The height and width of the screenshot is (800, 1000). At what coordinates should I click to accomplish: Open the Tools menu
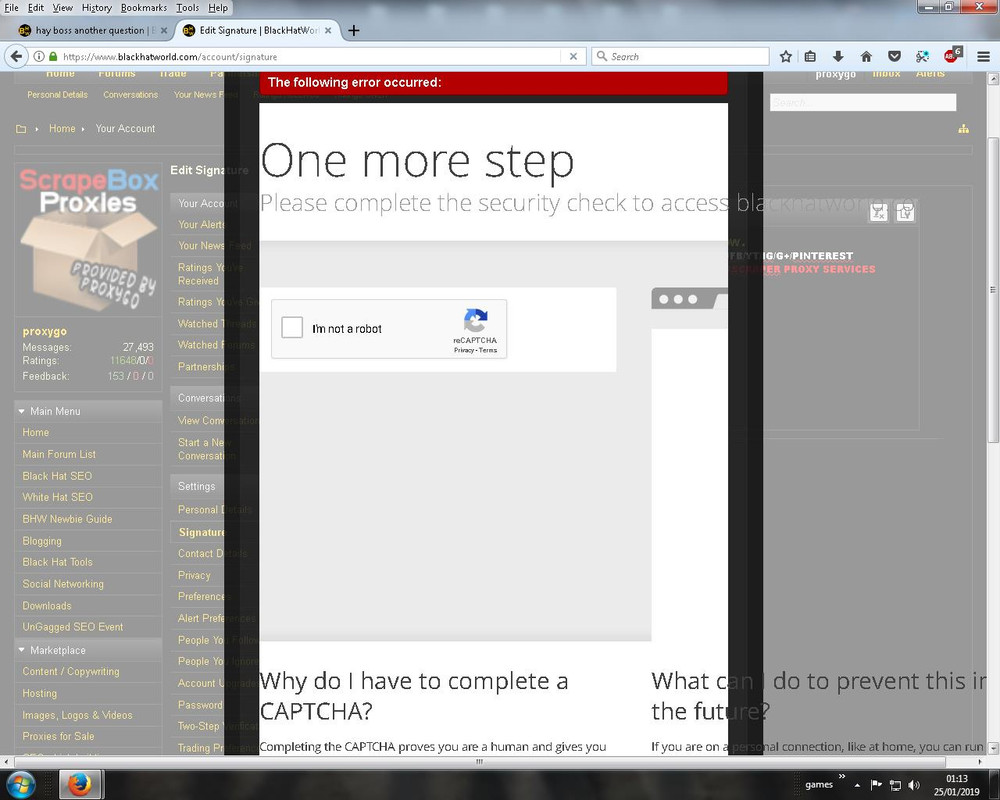[188, 8]
